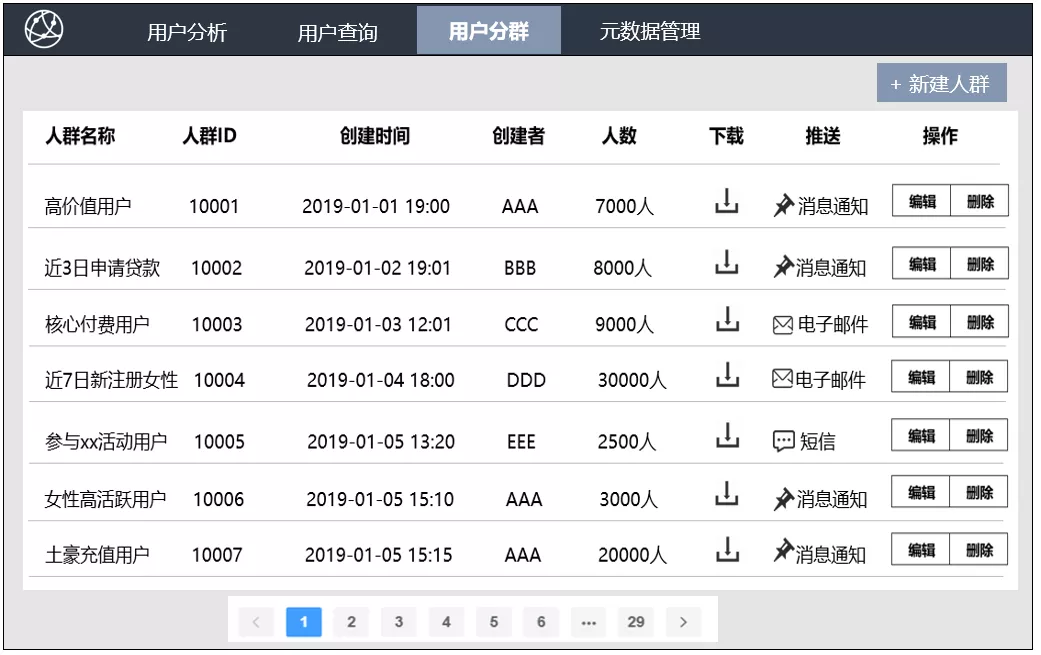Click the 人群名称 column header

80,135
